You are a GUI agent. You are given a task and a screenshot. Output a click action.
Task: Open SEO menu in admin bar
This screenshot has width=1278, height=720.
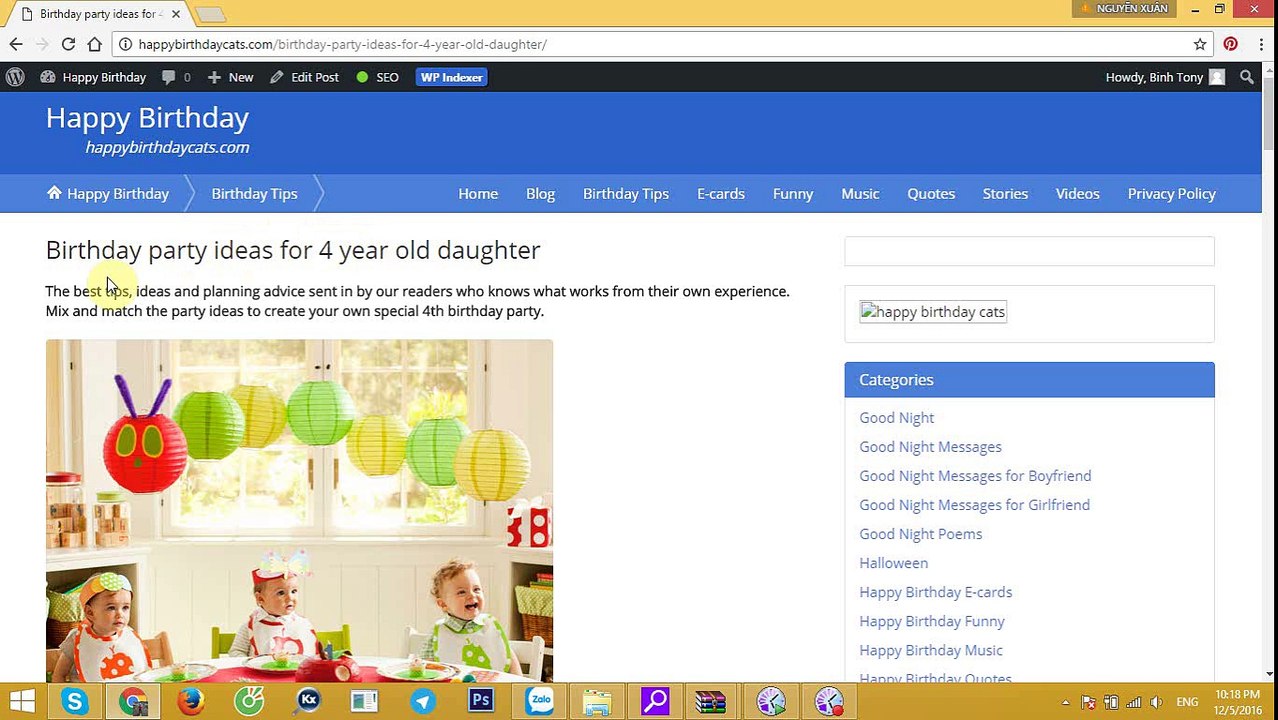(x=377, y=77)
